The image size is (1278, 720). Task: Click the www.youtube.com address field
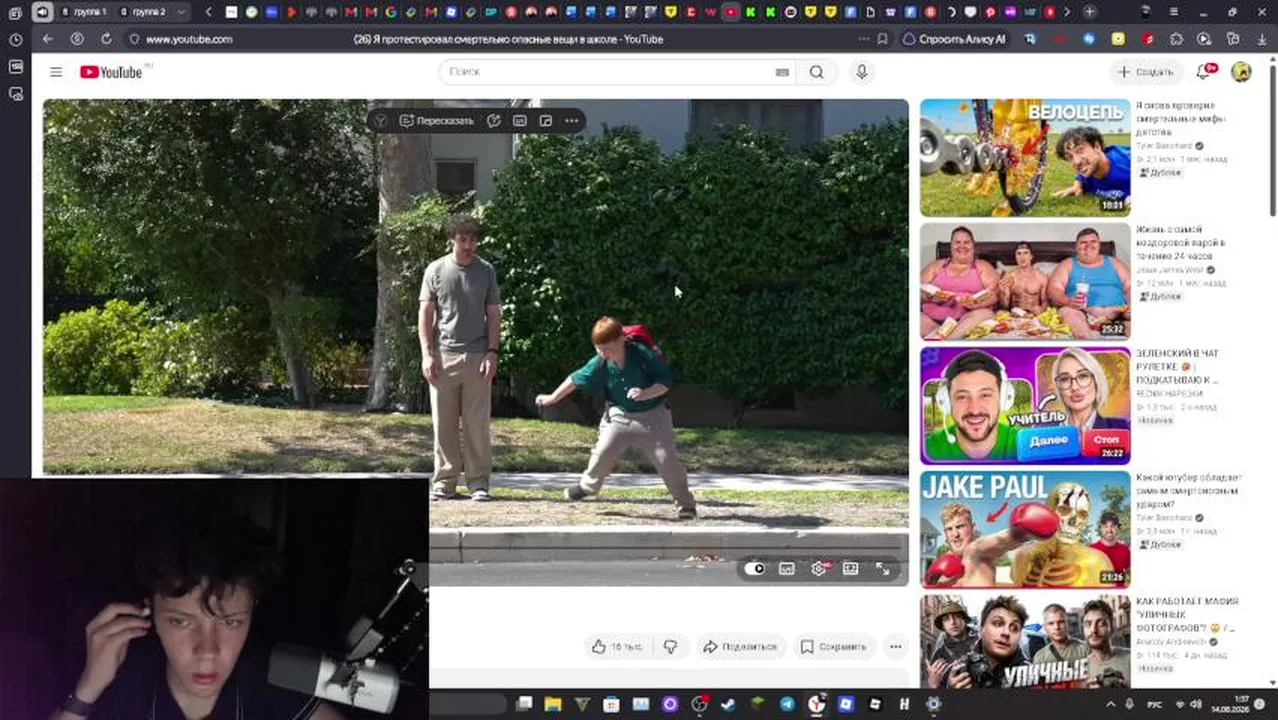pyautogui.click(x=189, y=39)
